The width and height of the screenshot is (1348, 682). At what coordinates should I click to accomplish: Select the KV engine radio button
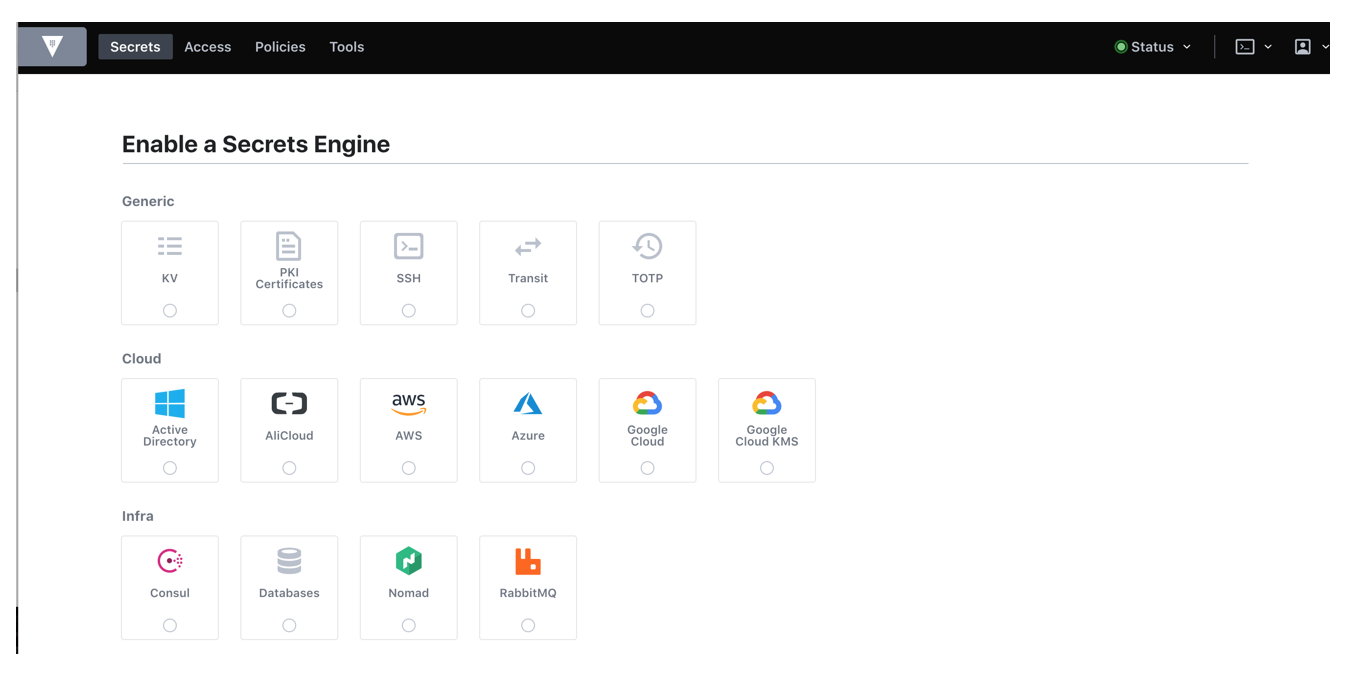pyautogui.click(x=169, y=308)
